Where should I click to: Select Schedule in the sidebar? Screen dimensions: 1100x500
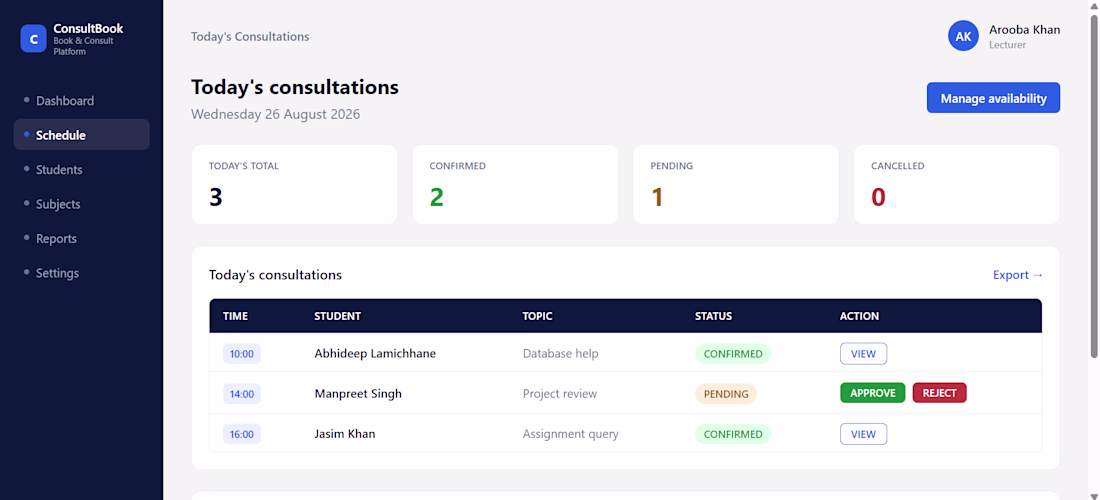click(x=81, y=135)
